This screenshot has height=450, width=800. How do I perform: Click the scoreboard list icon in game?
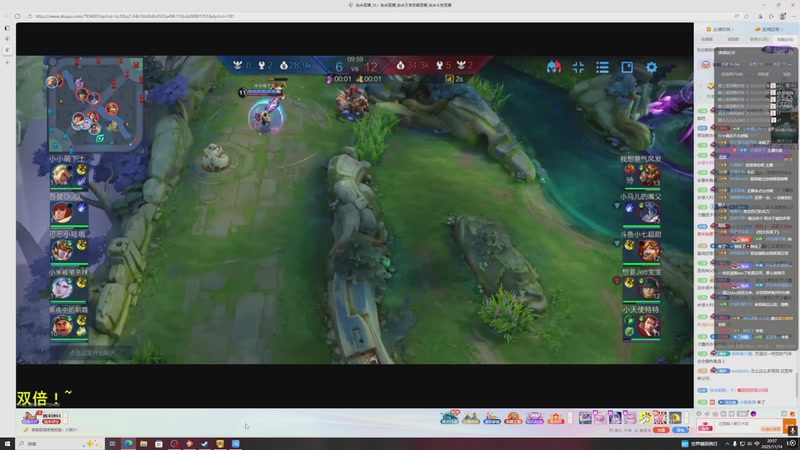[x=603, y=67]
